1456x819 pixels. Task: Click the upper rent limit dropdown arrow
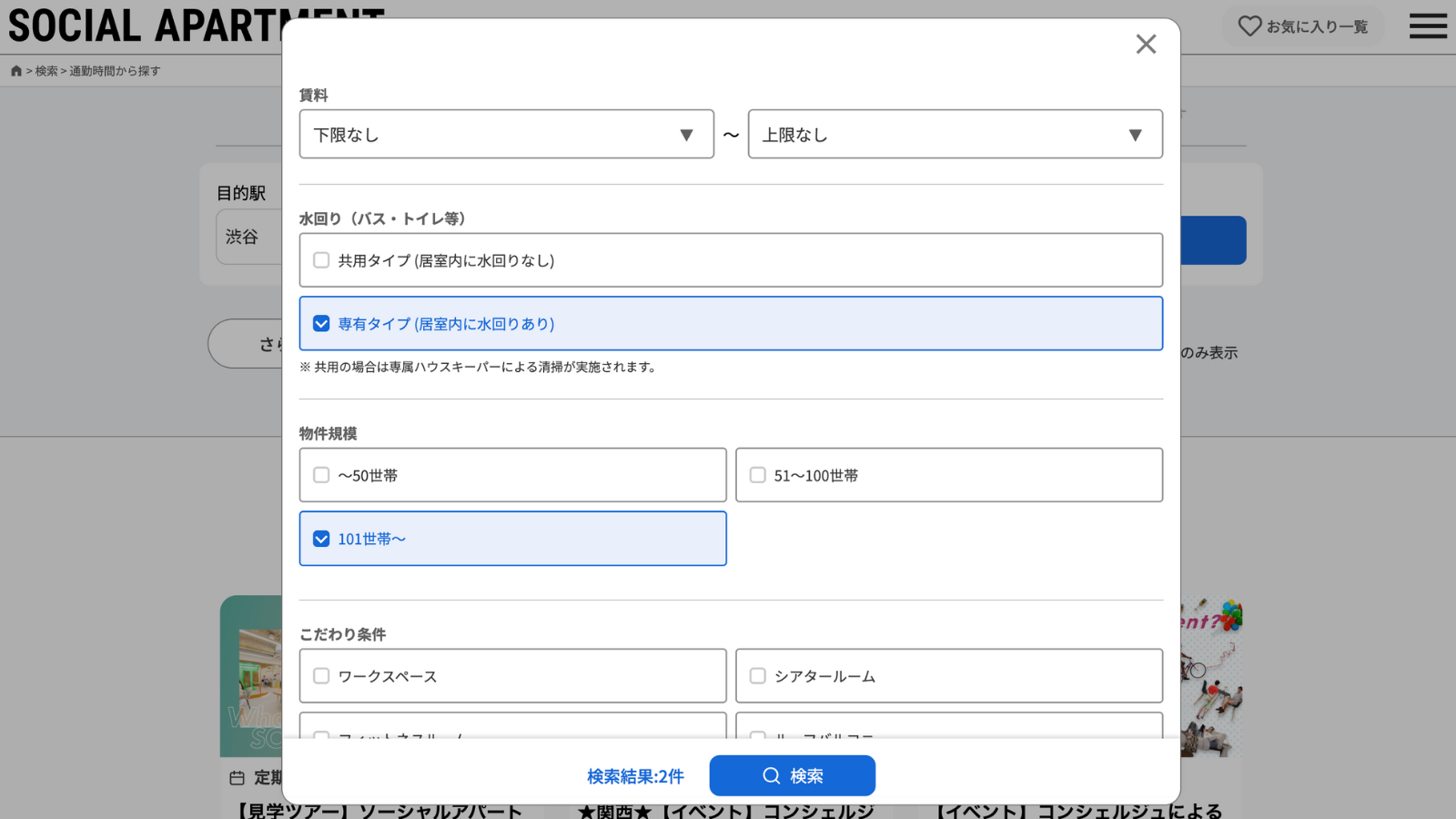(1135, 136)
